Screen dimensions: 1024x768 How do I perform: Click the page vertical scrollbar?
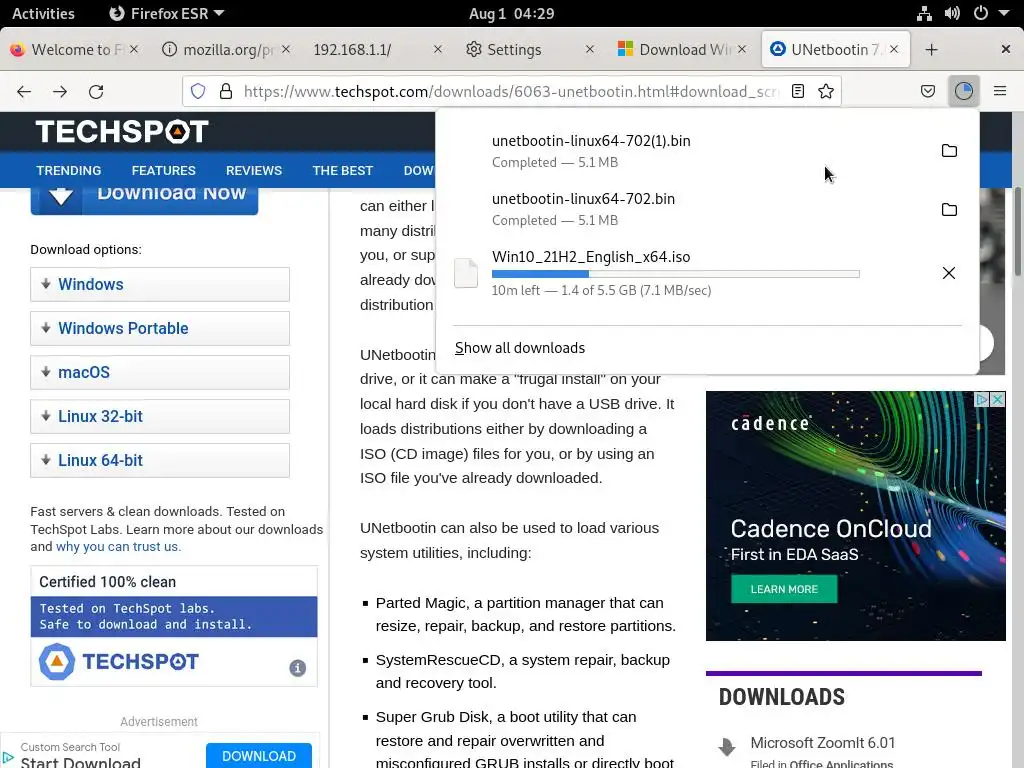1017,231
